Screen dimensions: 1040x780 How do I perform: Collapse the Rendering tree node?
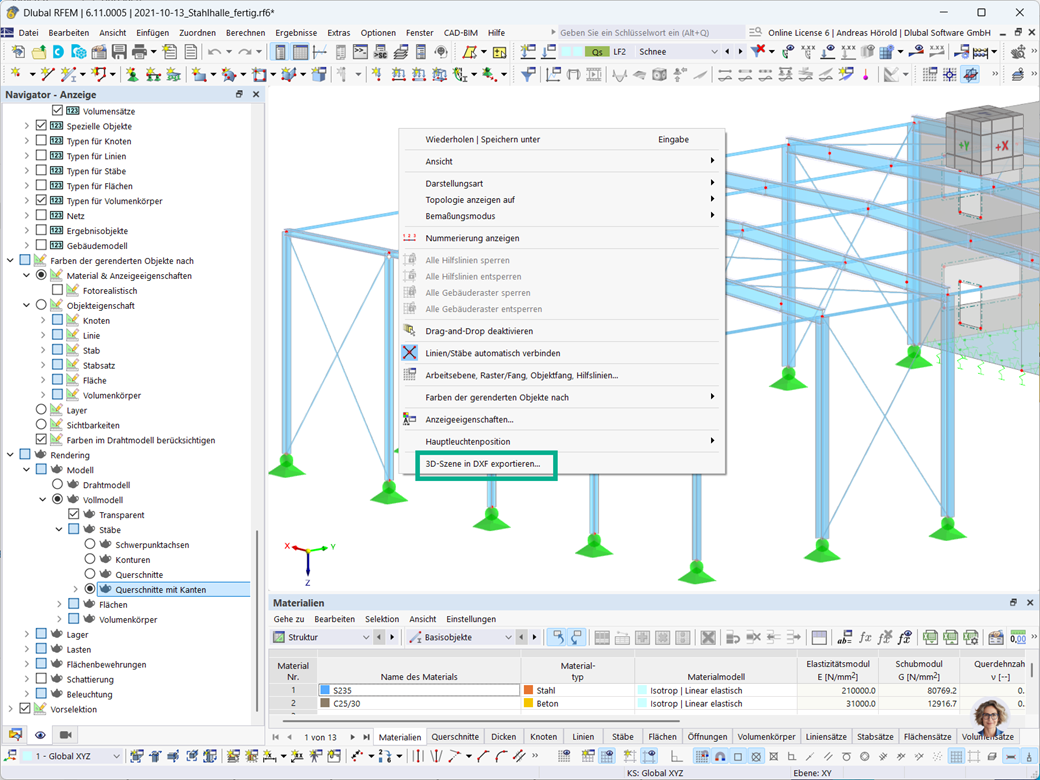10,454
